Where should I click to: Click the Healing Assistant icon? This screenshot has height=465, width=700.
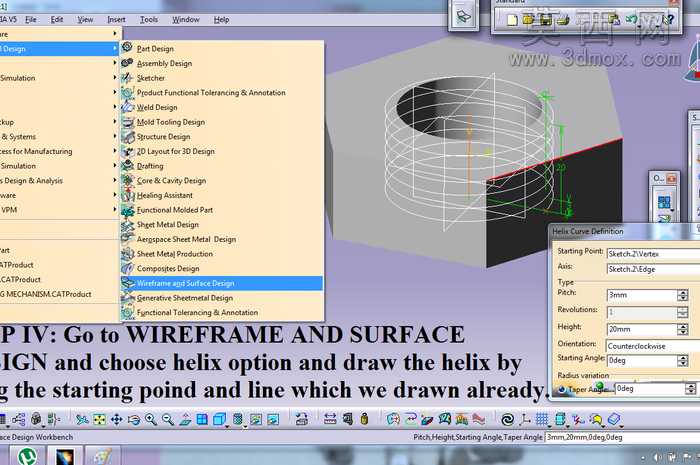tap(128, 195)
